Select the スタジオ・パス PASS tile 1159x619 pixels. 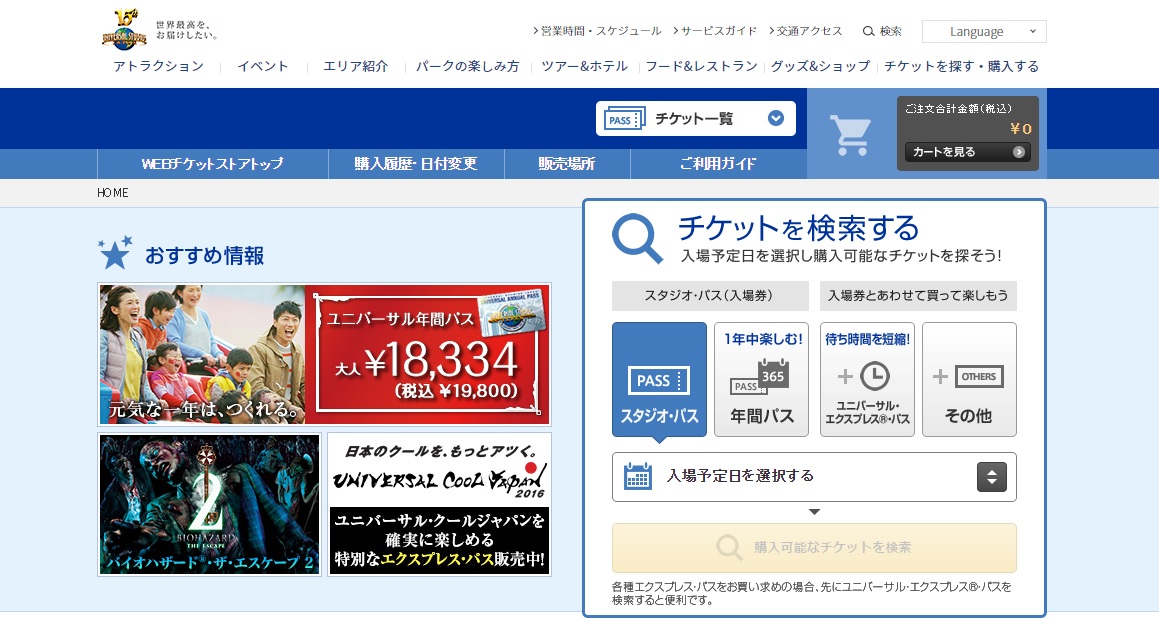coord(659,379)
